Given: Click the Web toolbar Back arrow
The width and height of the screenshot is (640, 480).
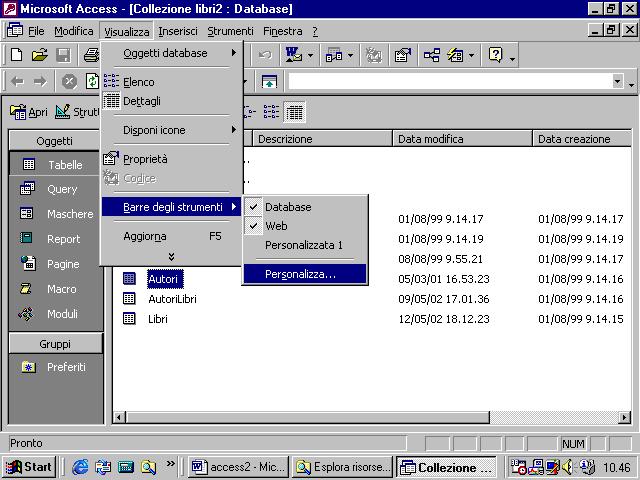Looking at the screenshot, I should (x=17, y=82).
